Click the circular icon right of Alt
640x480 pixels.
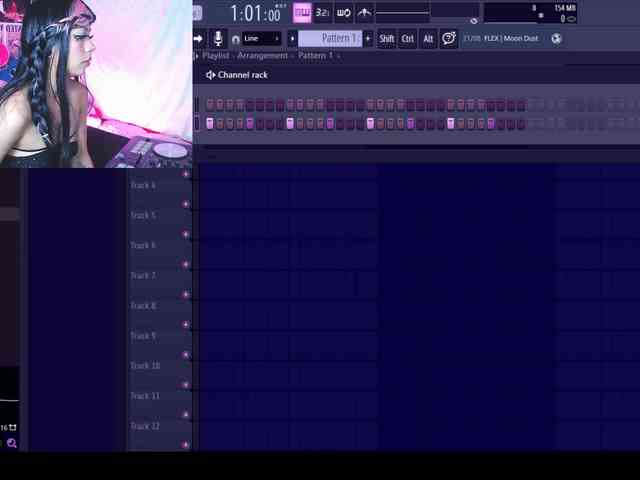pos(448,39)
